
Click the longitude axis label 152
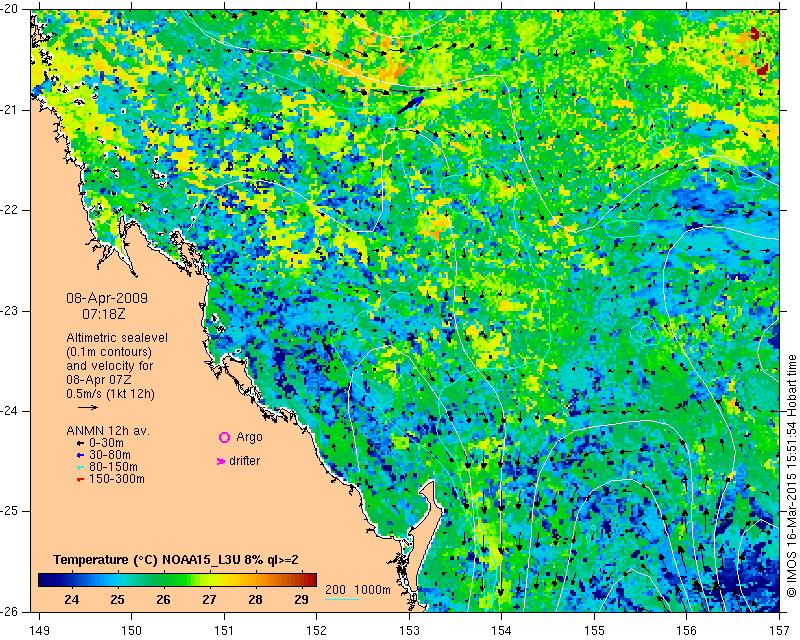317,631
